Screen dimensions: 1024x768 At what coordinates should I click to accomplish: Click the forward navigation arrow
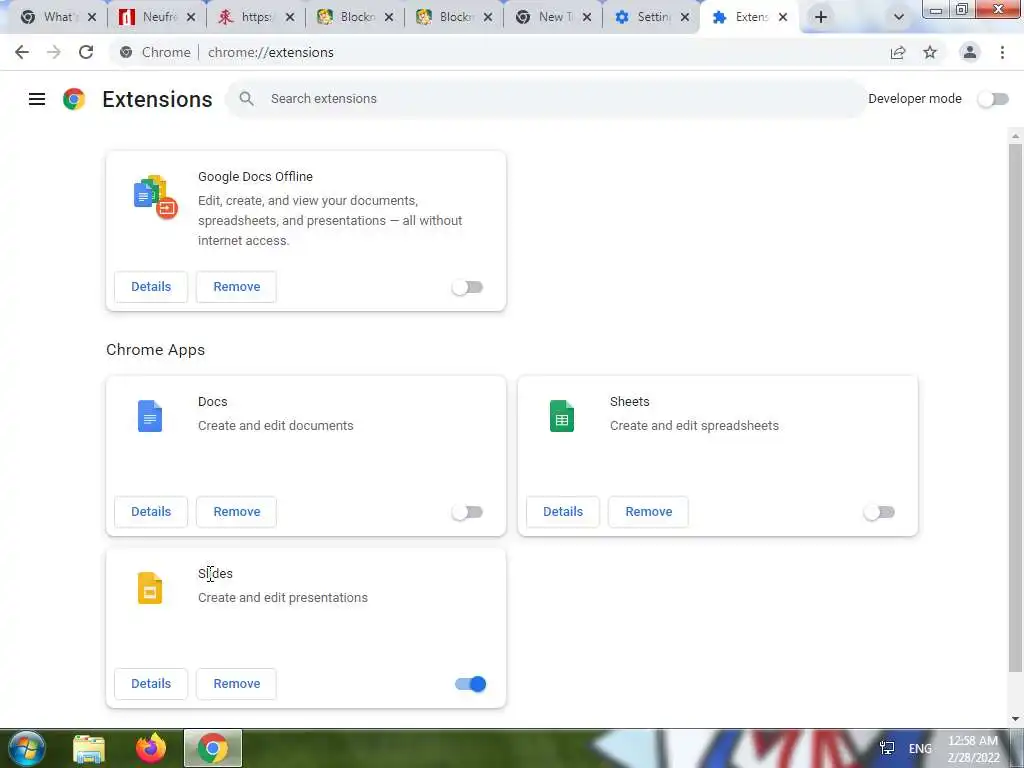[x=54, y=52]
